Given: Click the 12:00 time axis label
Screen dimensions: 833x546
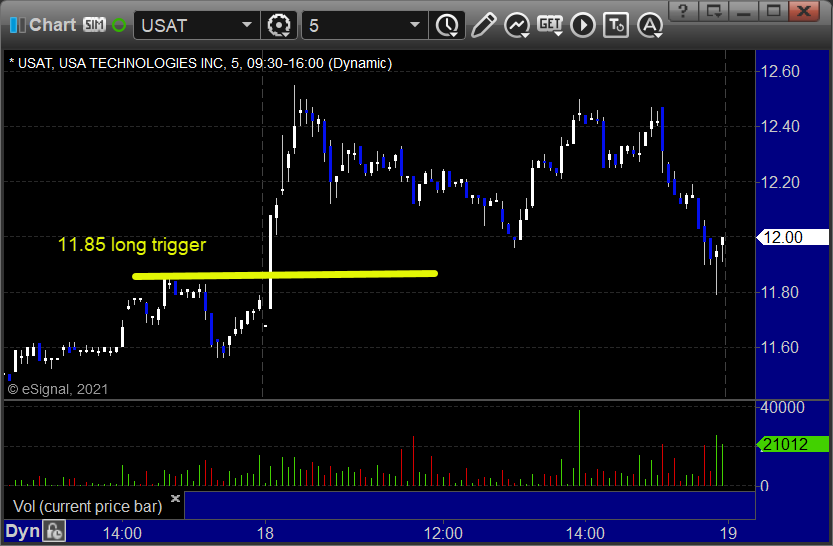Looking at the screenshot, I should (x=443, y=533).
